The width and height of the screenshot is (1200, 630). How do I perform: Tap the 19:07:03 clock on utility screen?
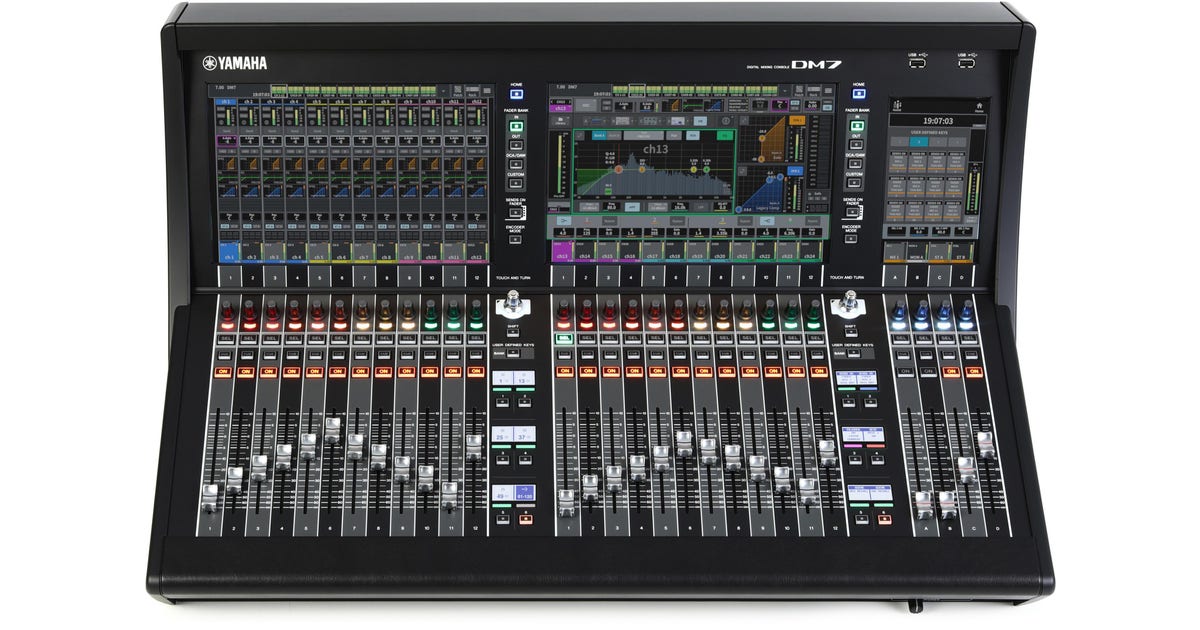click(938, 121)
